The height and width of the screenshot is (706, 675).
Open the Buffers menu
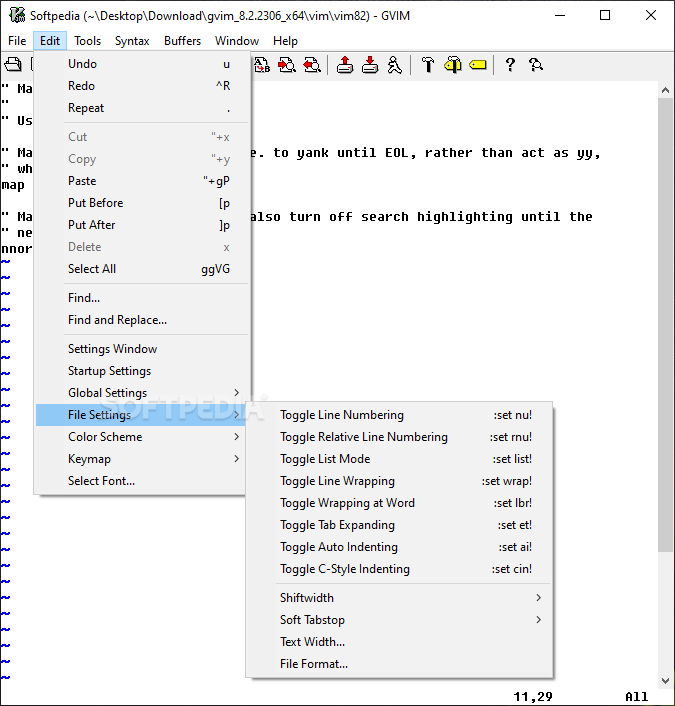182,41
